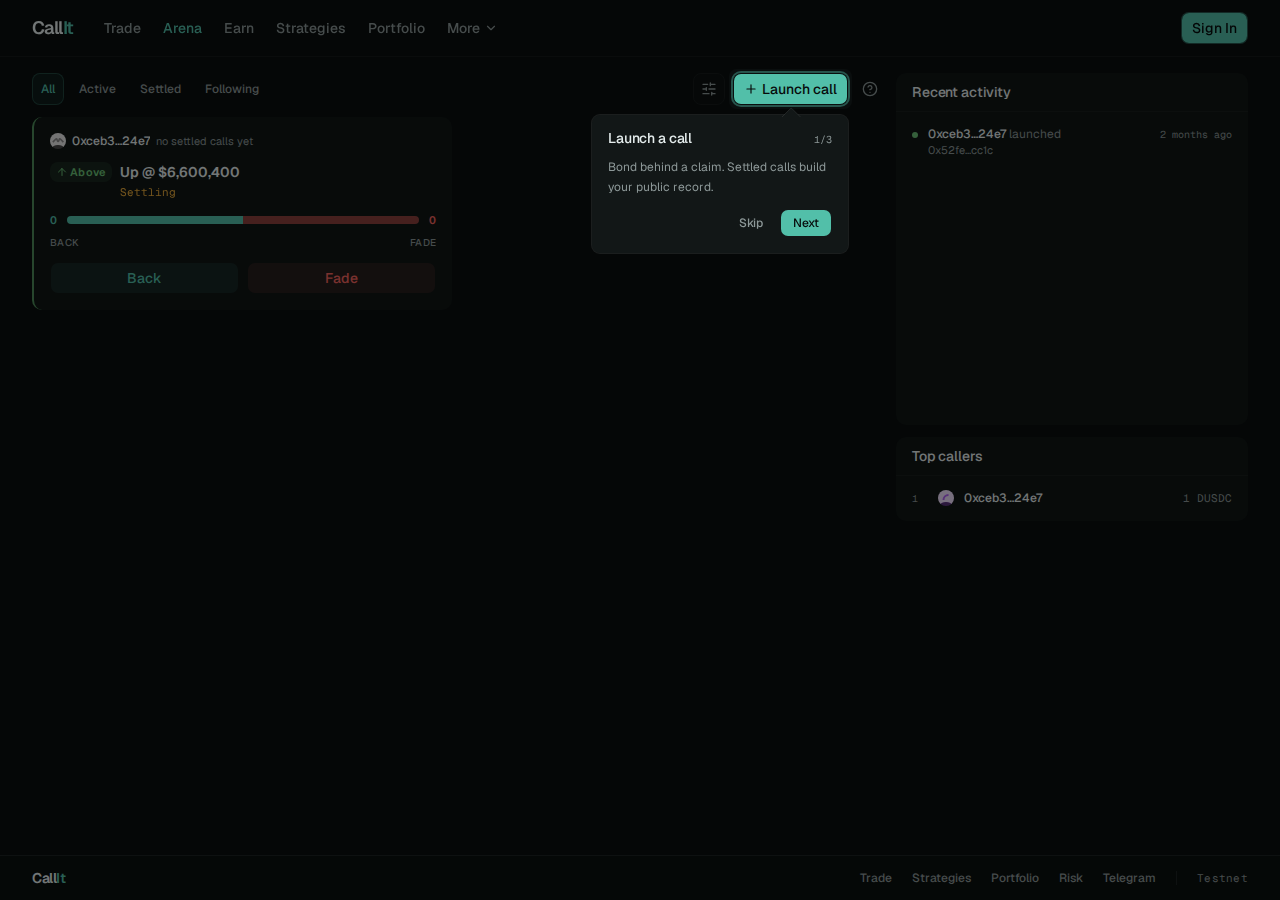Click the 0x52fe...cc1c transaction hash
The width and height of the screenshot is (1280, 900).
tap(960, 151)
